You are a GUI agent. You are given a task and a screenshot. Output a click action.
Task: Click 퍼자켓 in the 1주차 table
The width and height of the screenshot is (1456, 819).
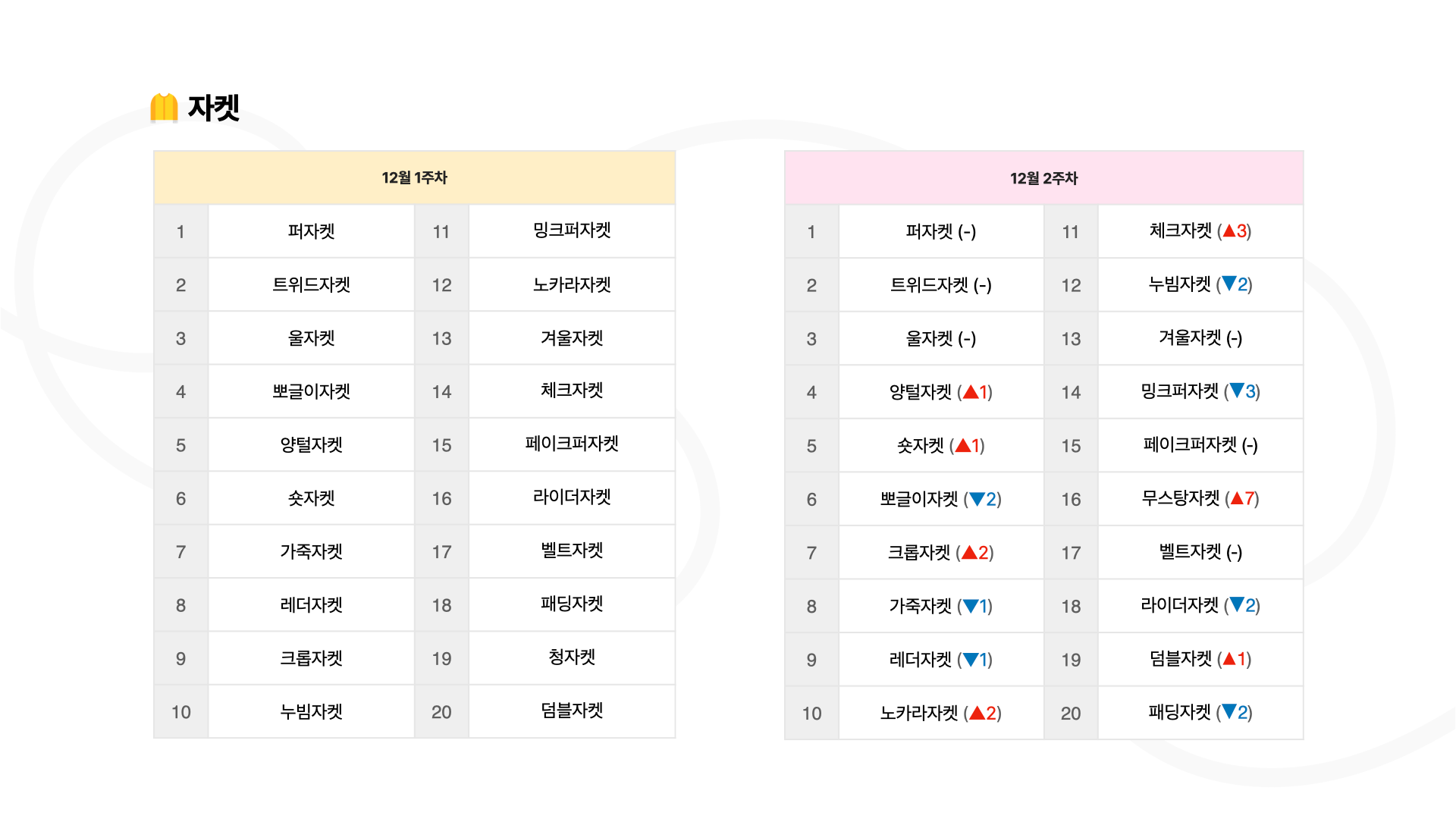pos(311,231)
